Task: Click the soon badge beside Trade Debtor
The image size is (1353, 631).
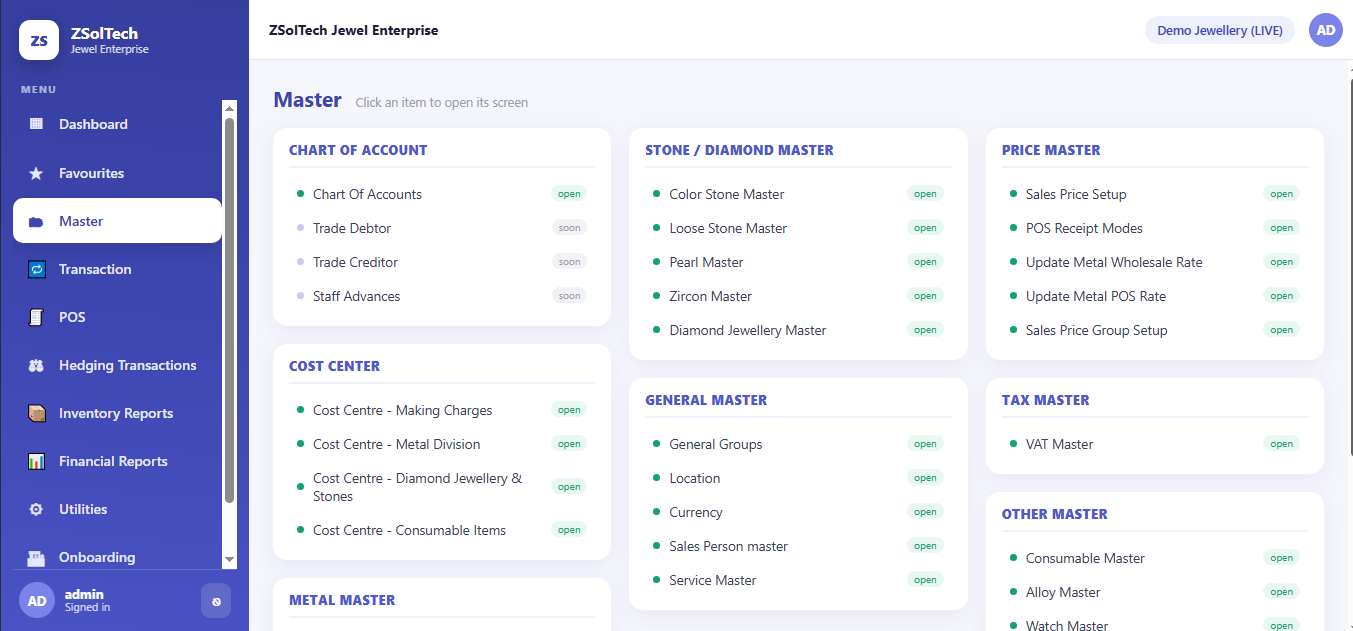Action: tap(569, 228)
